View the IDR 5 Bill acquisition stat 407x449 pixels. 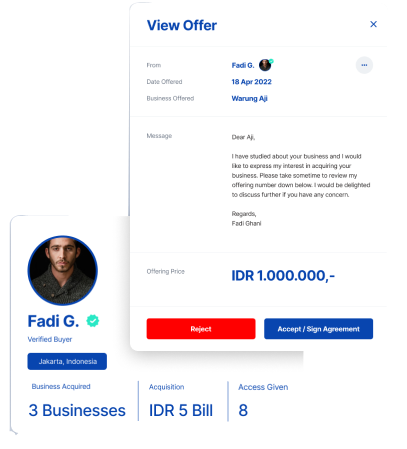click(181, 410)
